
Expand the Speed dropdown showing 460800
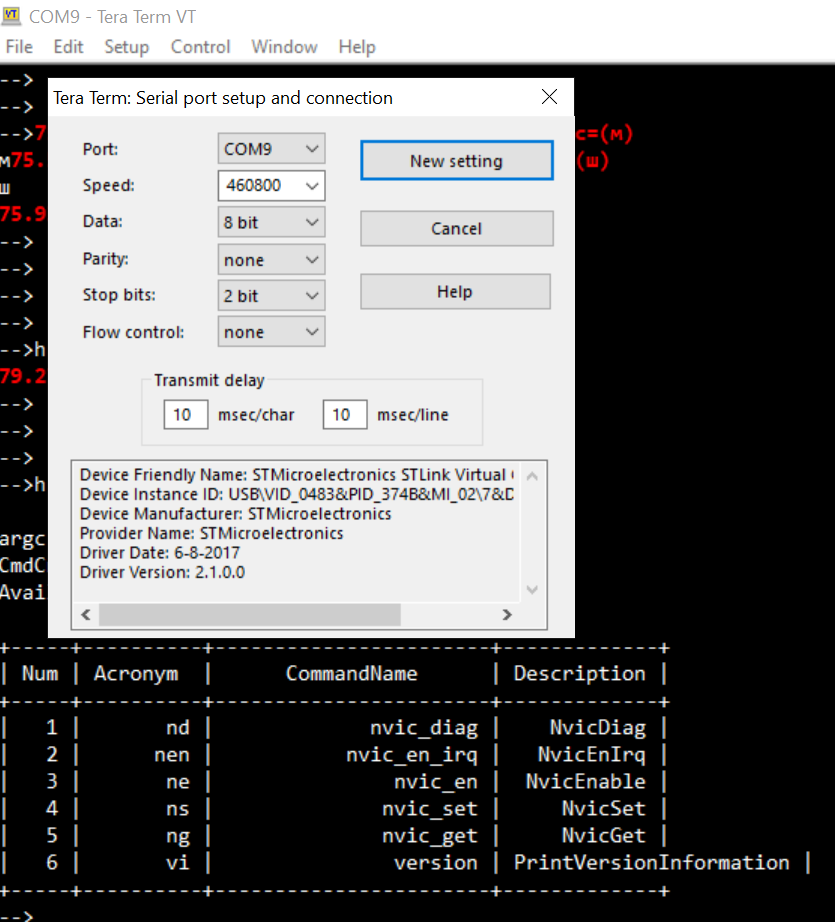271,185
